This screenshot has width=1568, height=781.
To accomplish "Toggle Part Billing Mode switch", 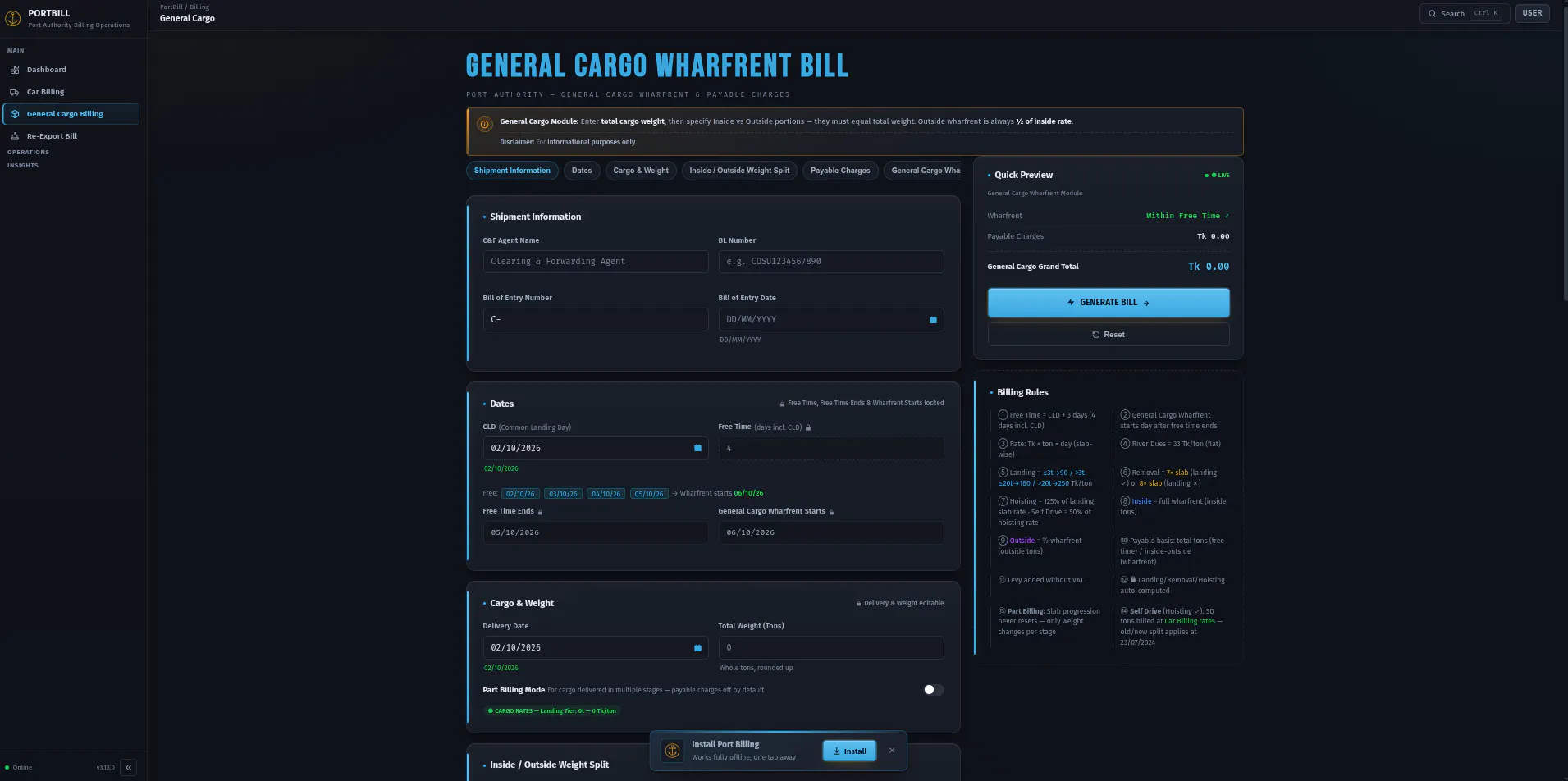I will click(934, 690).
